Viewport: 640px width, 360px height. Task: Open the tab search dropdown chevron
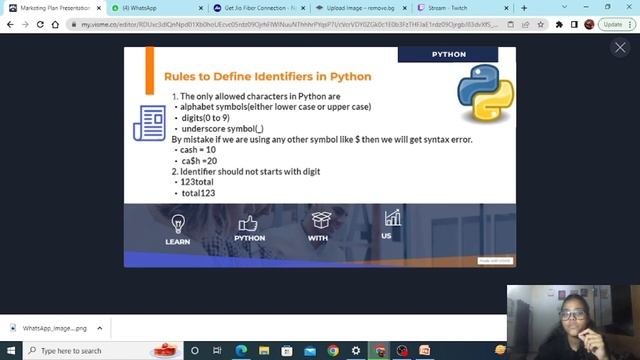[564, 7]
